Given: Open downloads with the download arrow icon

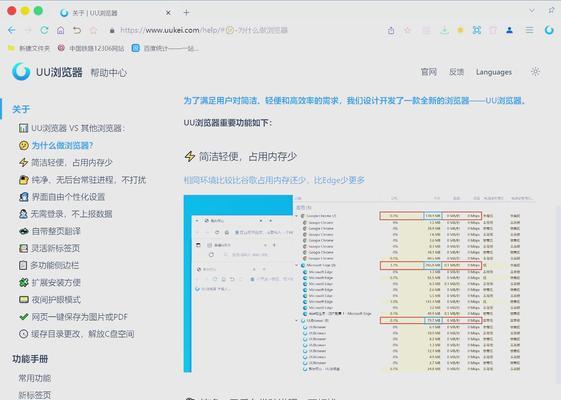Looking at the screenshot, I should 444,30.
